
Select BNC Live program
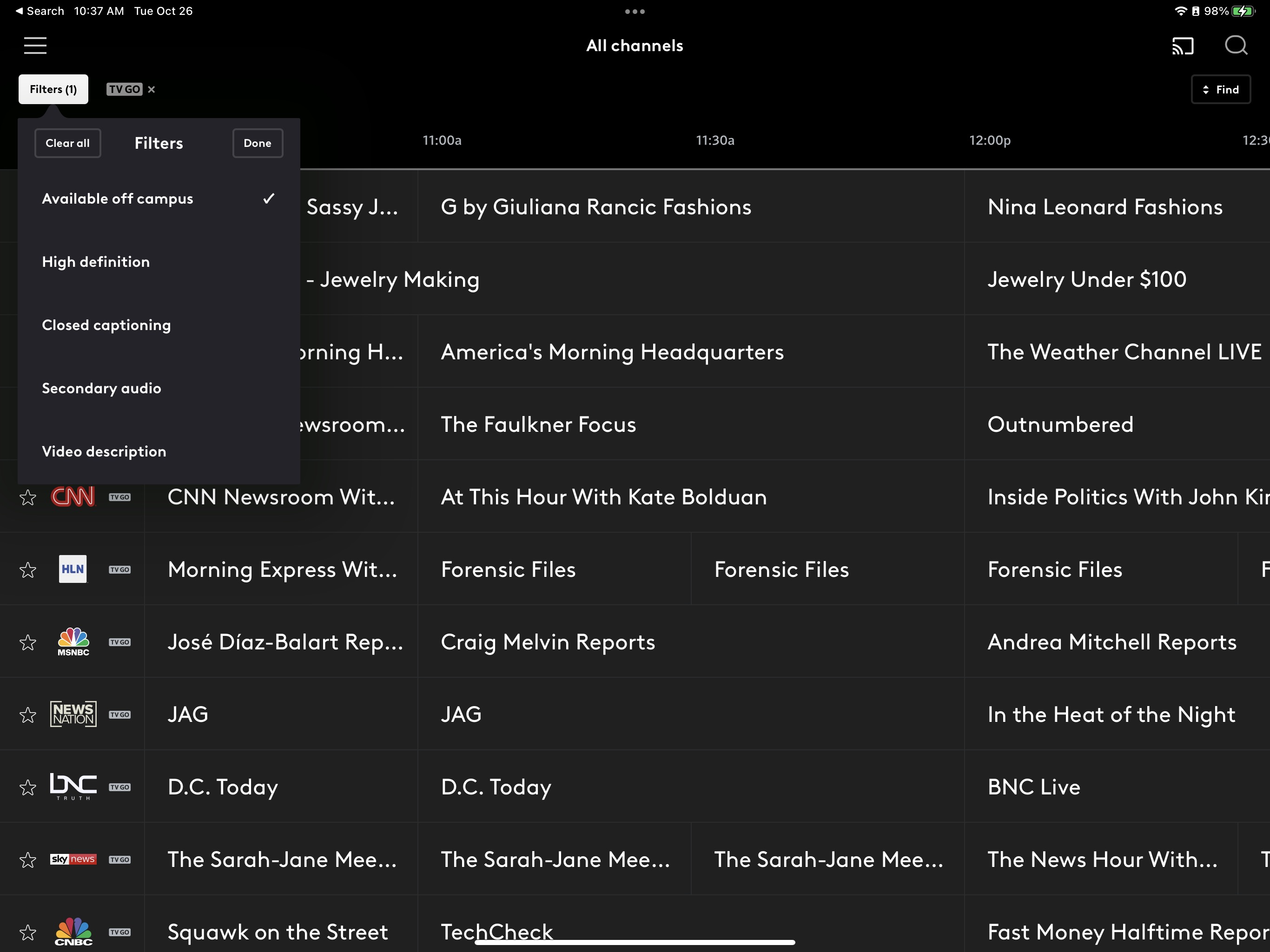pyautogui.click(x=1117, y=787)
